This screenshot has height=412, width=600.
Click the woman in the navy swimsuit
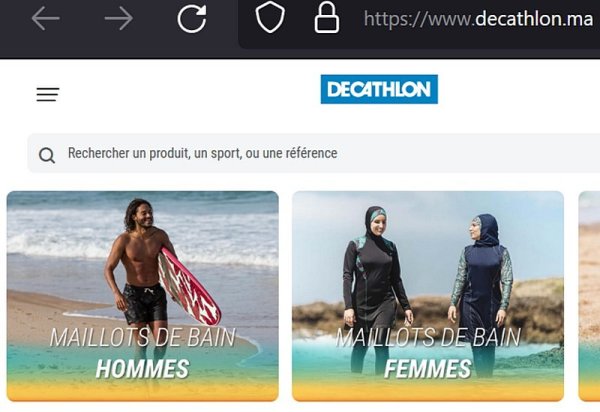click(x=481, y=291)
